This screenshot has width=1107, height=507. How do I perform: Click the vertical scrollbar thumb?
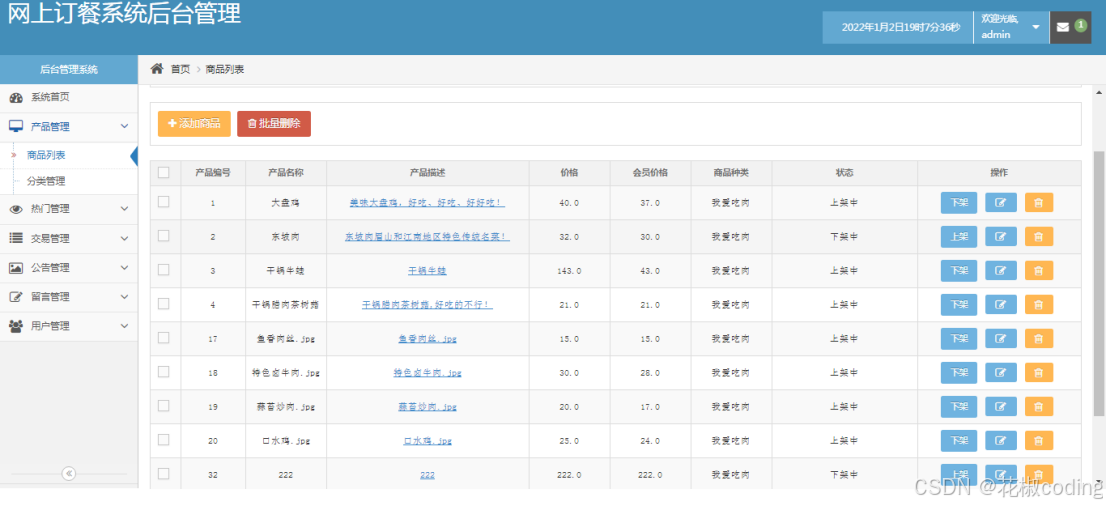1099,282
